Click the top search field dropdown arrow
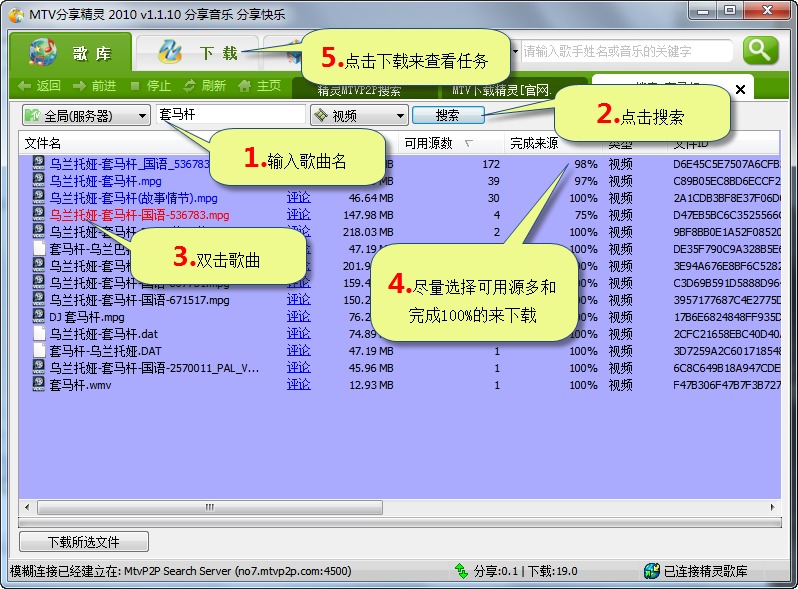The height and width of the screenshot is (589, 798). [x=515, y=51]
